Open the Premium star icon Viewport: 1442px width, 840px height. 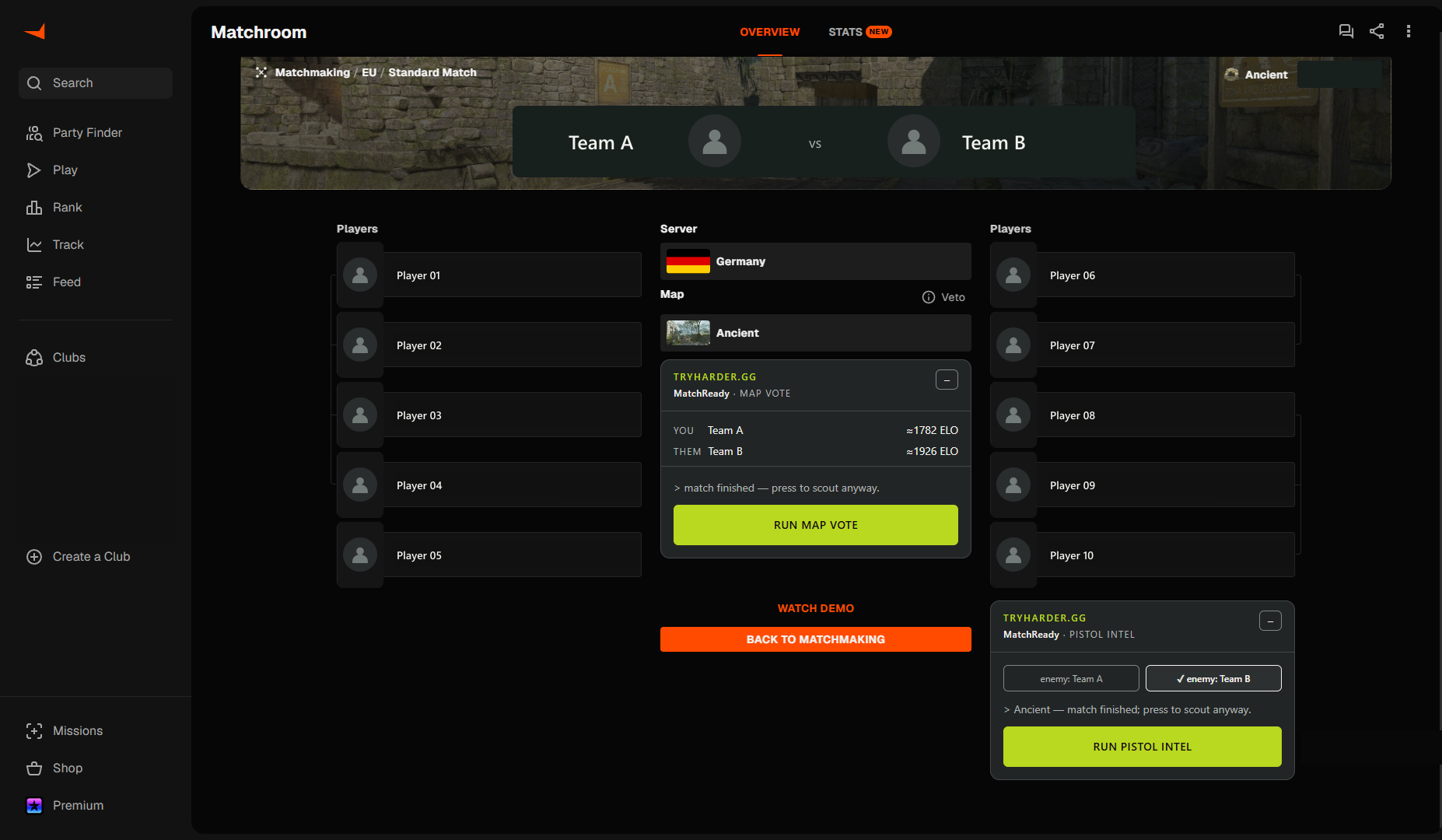[x=33, y=806]
